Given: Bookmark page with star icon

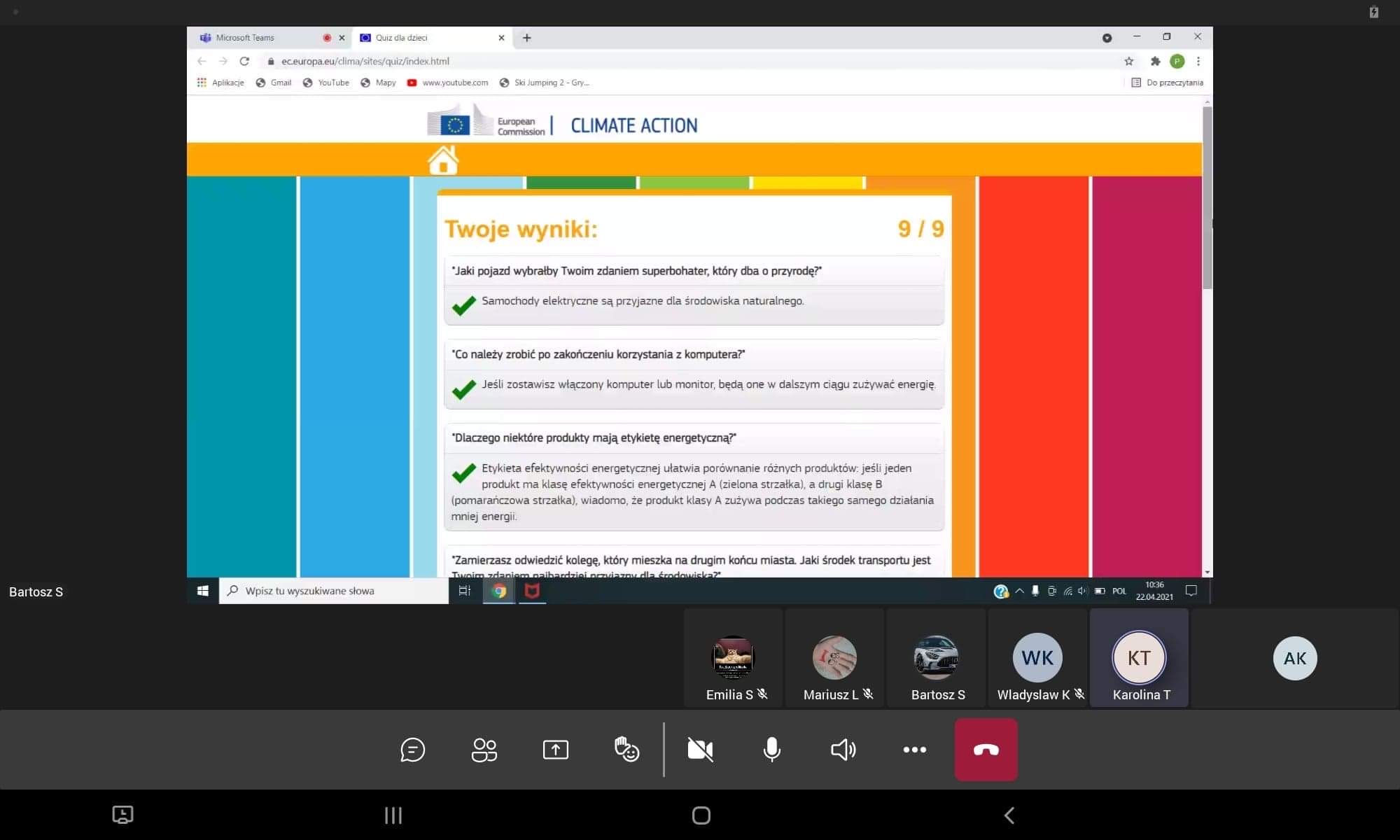Looking at the screenshot, I should point(1128,62).
